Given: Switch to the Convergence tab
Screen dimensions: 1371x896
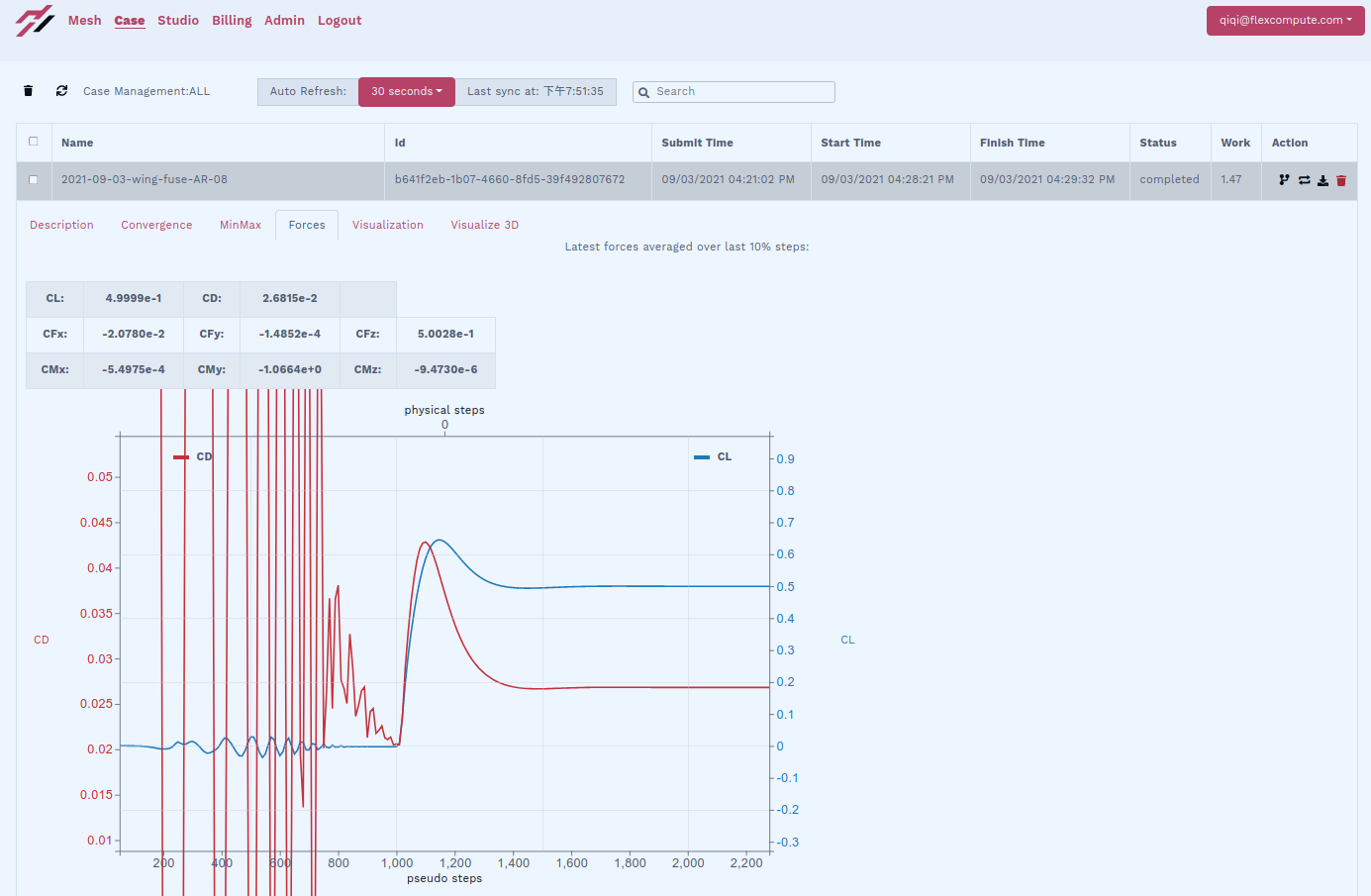Looking at the screenshot, I should click(x=156, y=225).
